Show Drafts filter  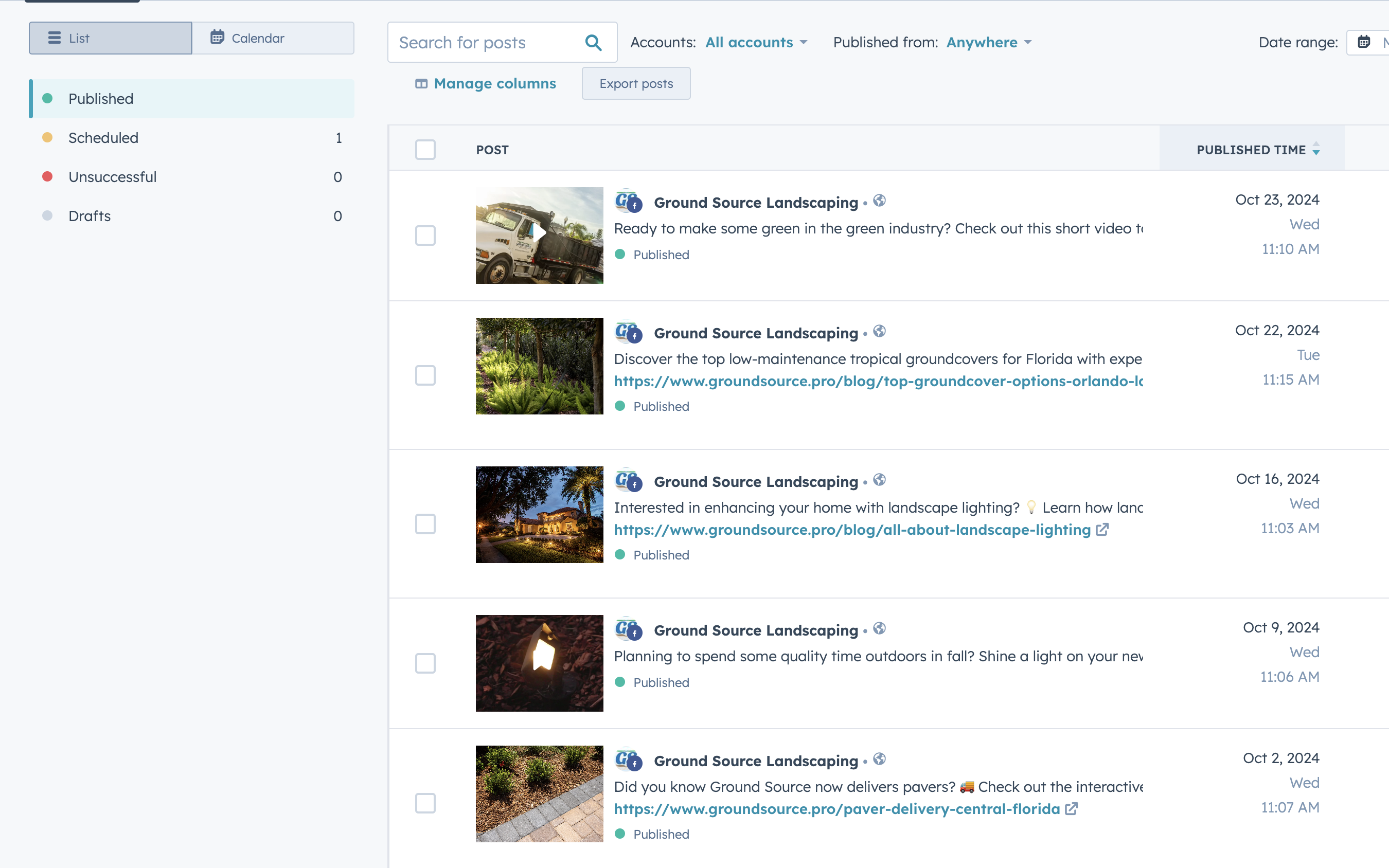pyautogui.click(x=192, y=216)
